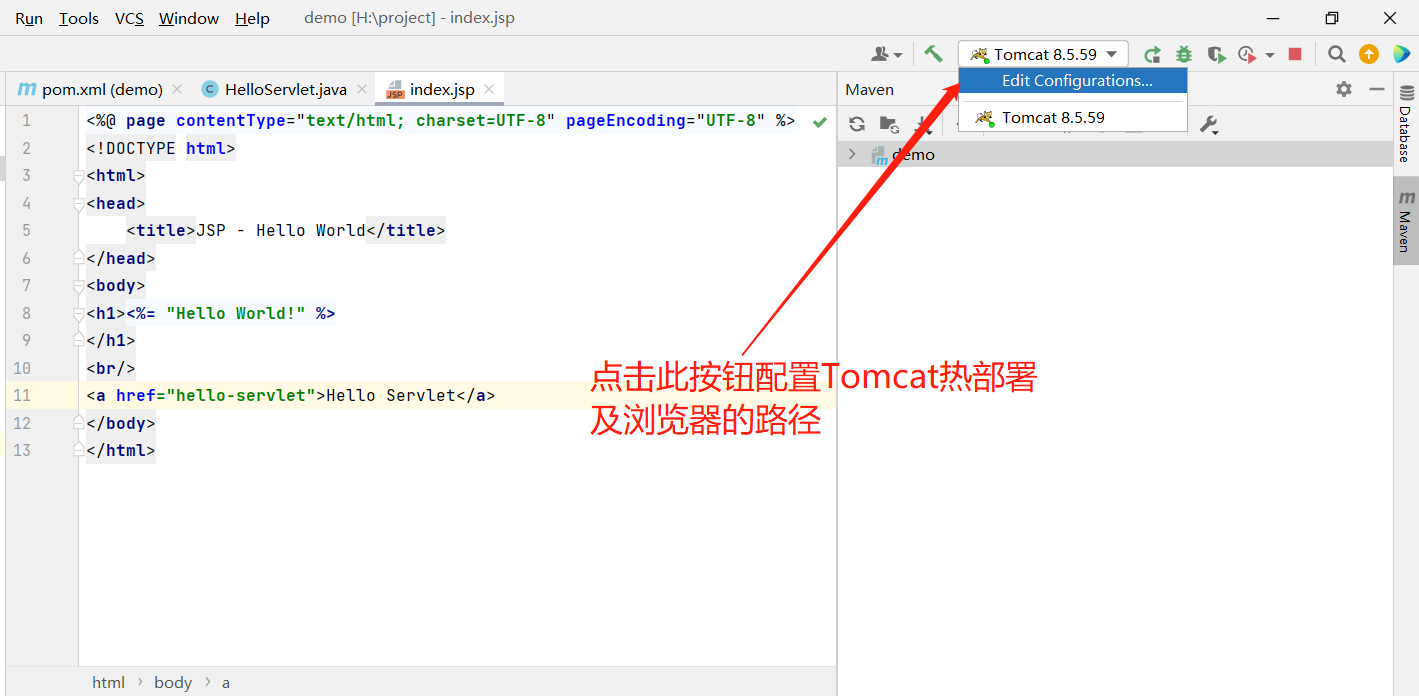Open the Window menu
Viewport: 1419px width, 696px height.
pyautogui.click(x=189, y=18)
